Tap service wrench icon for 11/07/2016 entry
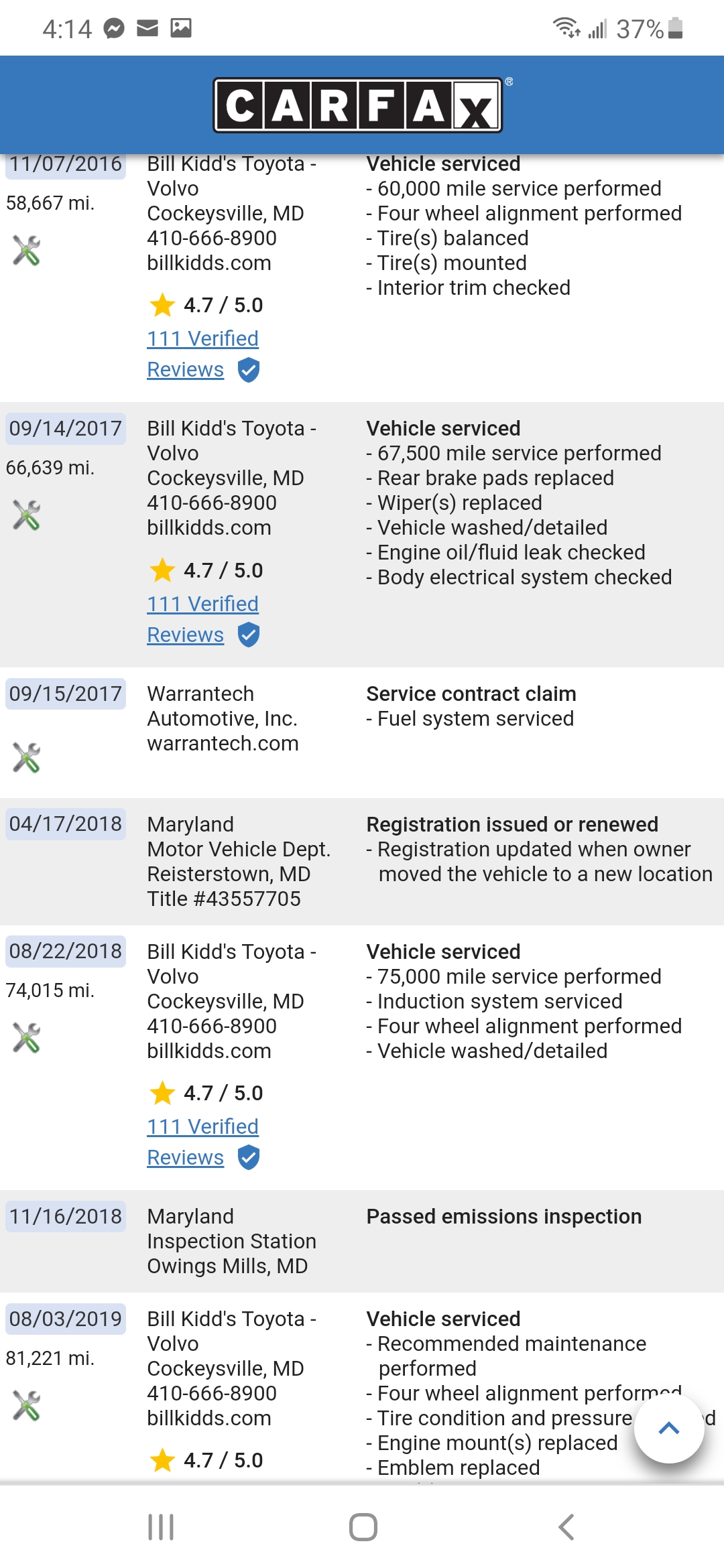This screenshot has width=724, height=1568. tap(27, 251)
